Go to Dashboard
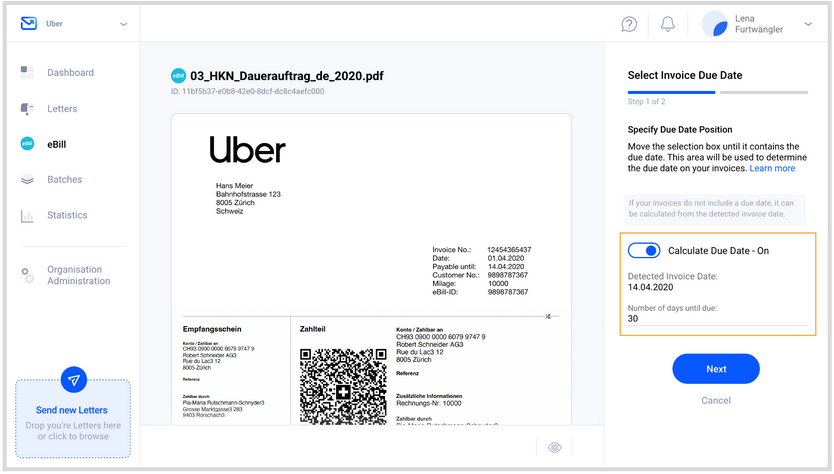The image size is (834, 474). coord(70,72)
